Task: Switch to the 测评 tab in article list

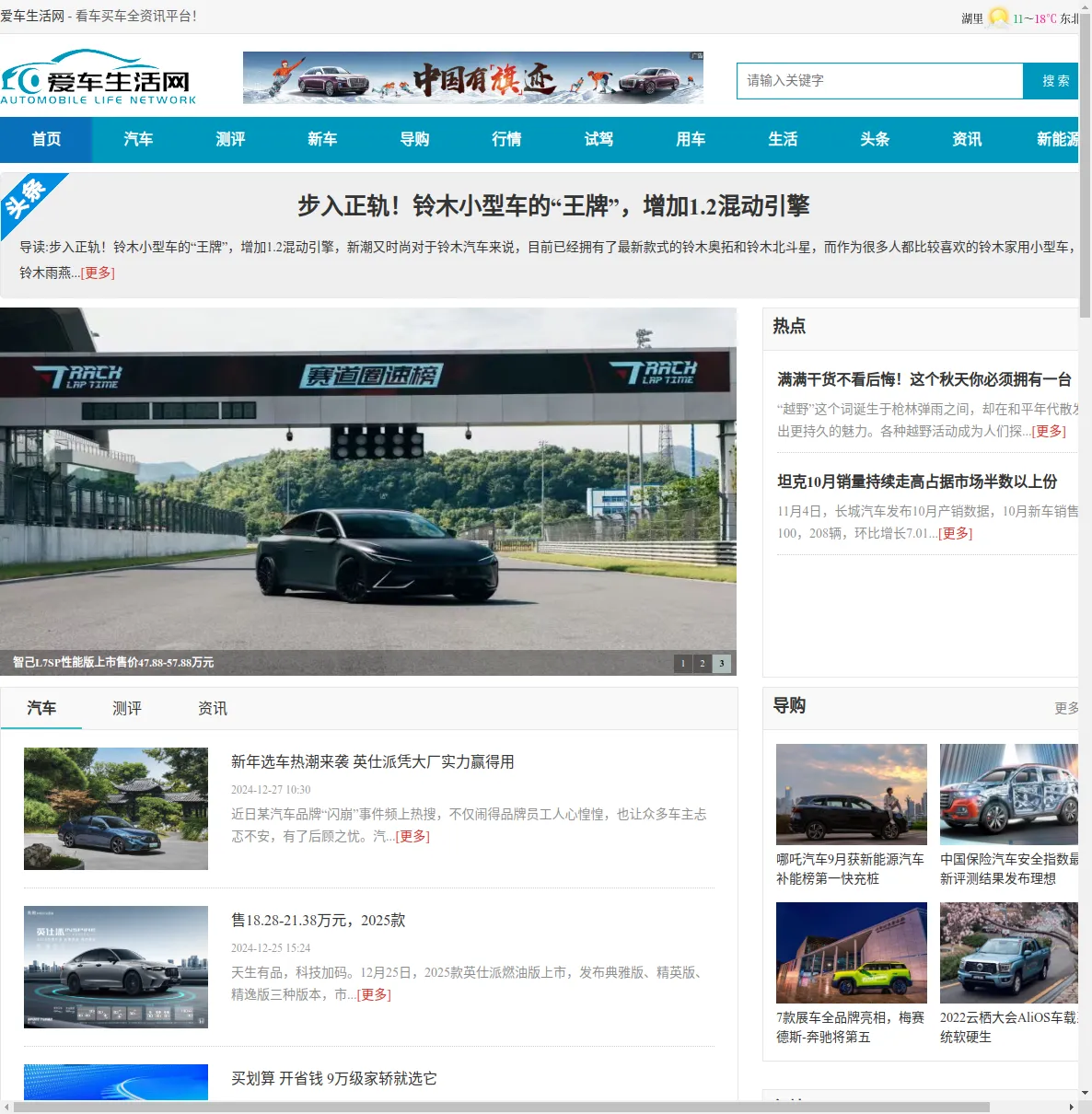Action: (x=127, y=708)
